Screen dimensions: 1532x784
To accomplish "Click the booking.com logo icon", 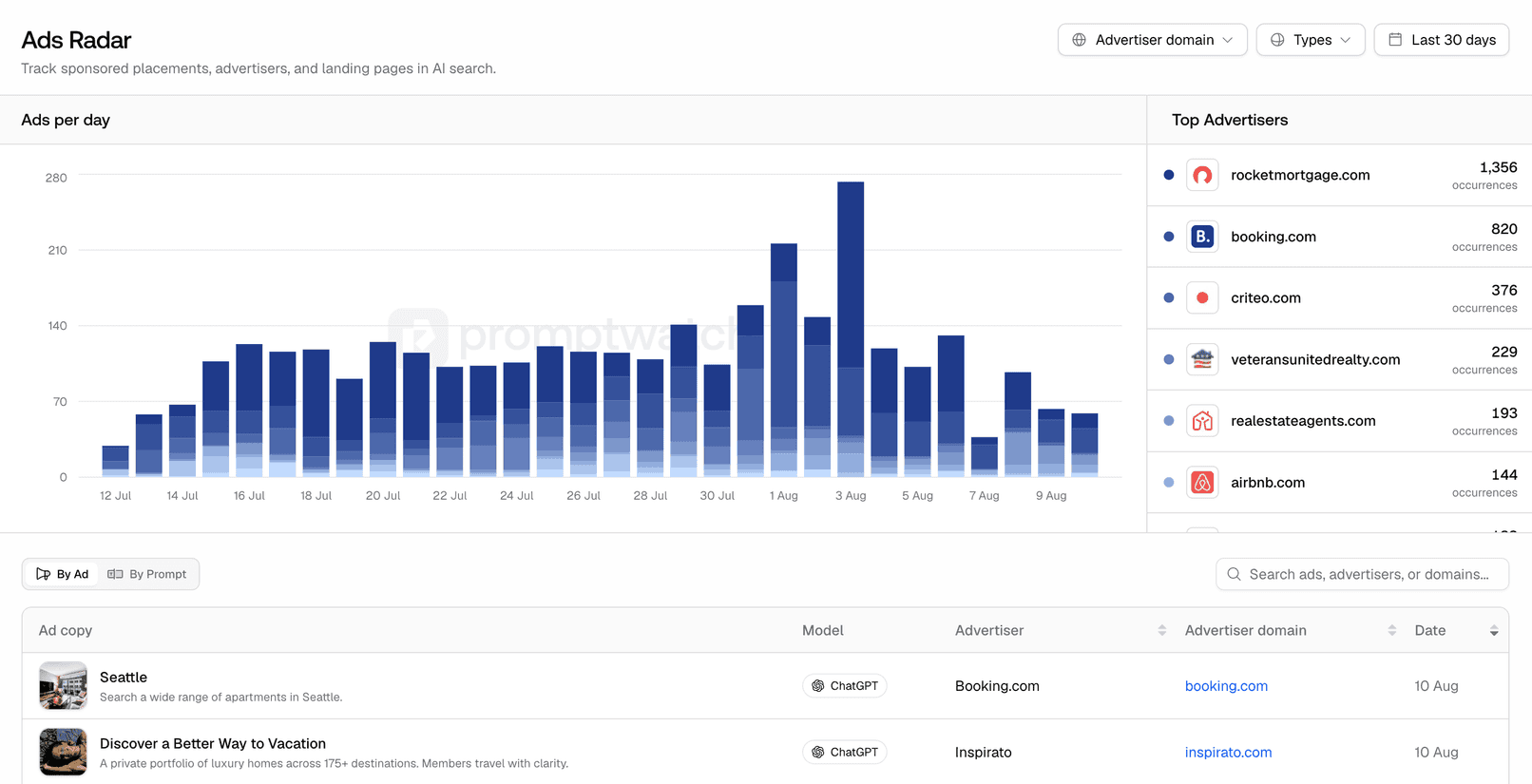I will (1202, 237).
